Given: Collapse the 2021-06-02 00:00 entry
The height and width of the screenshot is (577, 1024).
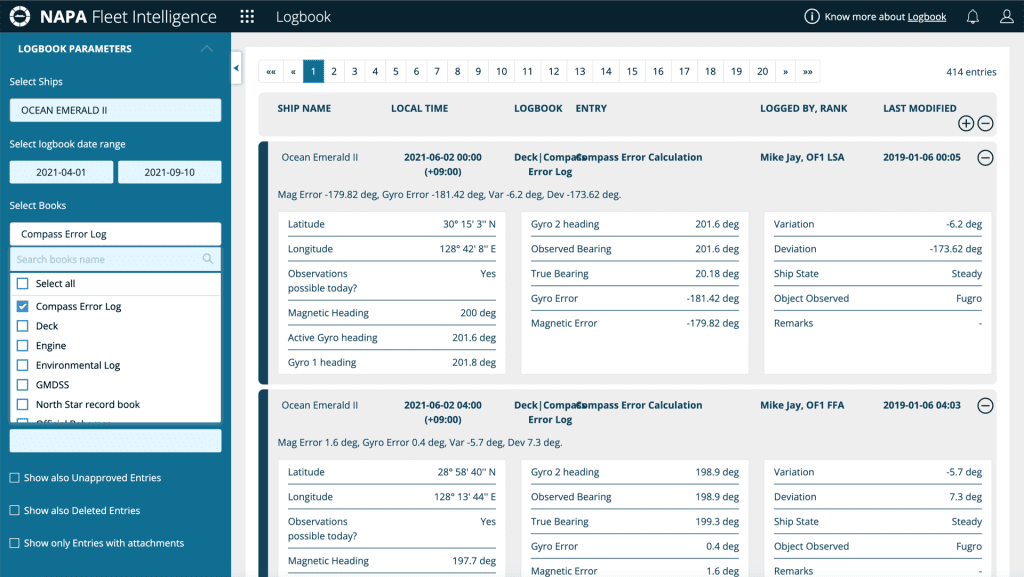Looking at the screenshot, I should [985, 157].
